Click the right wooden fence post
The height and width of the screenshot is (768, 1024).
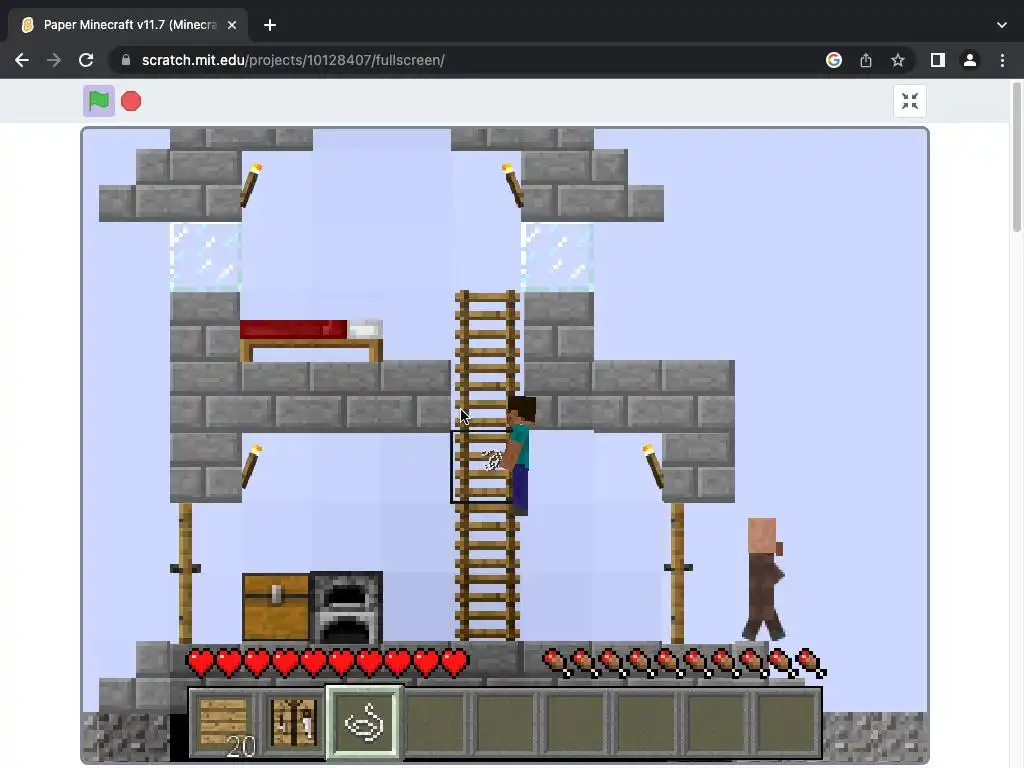678,573
